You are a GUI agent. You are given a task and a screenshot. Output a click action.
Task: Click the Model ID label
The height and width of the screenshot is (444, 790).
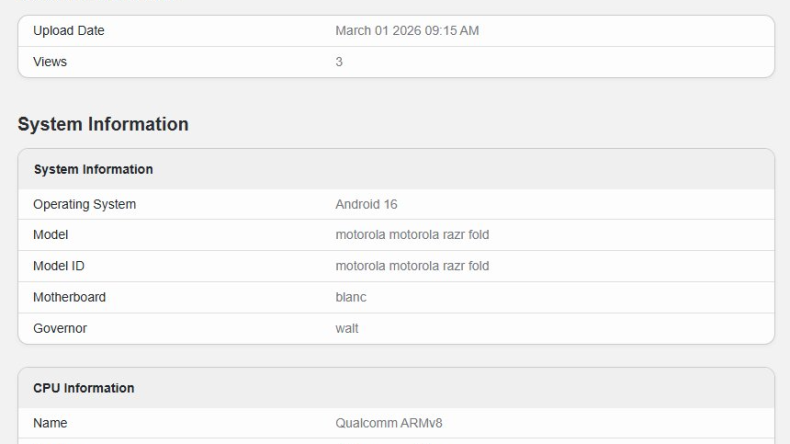click(x=58, y=266)
